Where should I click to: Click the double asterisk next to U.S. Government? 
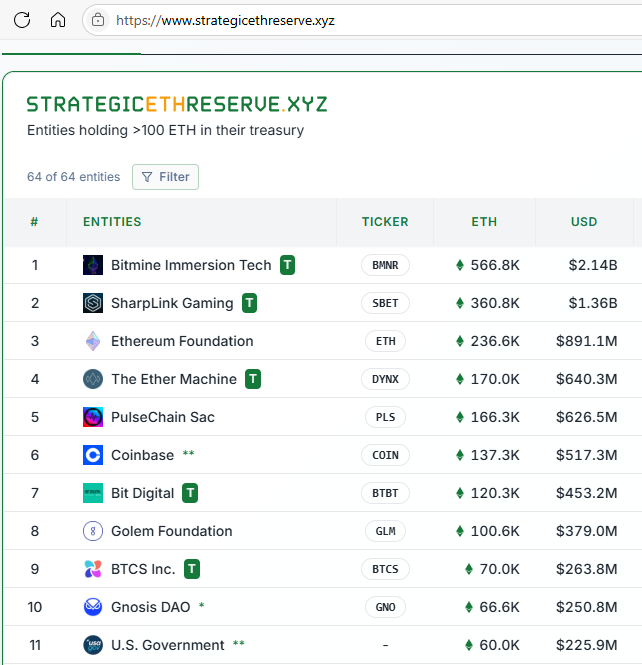tap(239, 643)
